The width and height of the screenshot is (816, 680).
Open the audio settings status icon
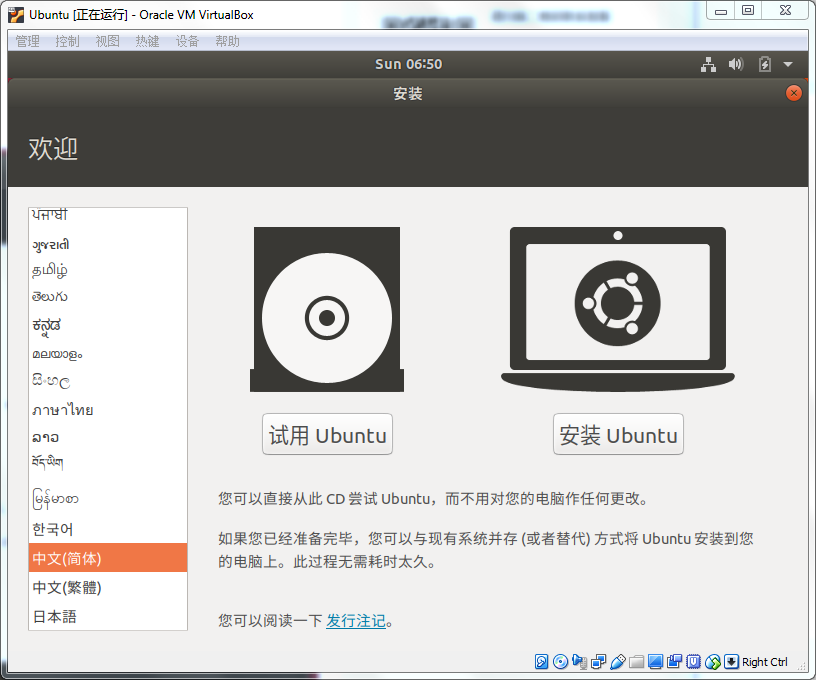[579, 661]
